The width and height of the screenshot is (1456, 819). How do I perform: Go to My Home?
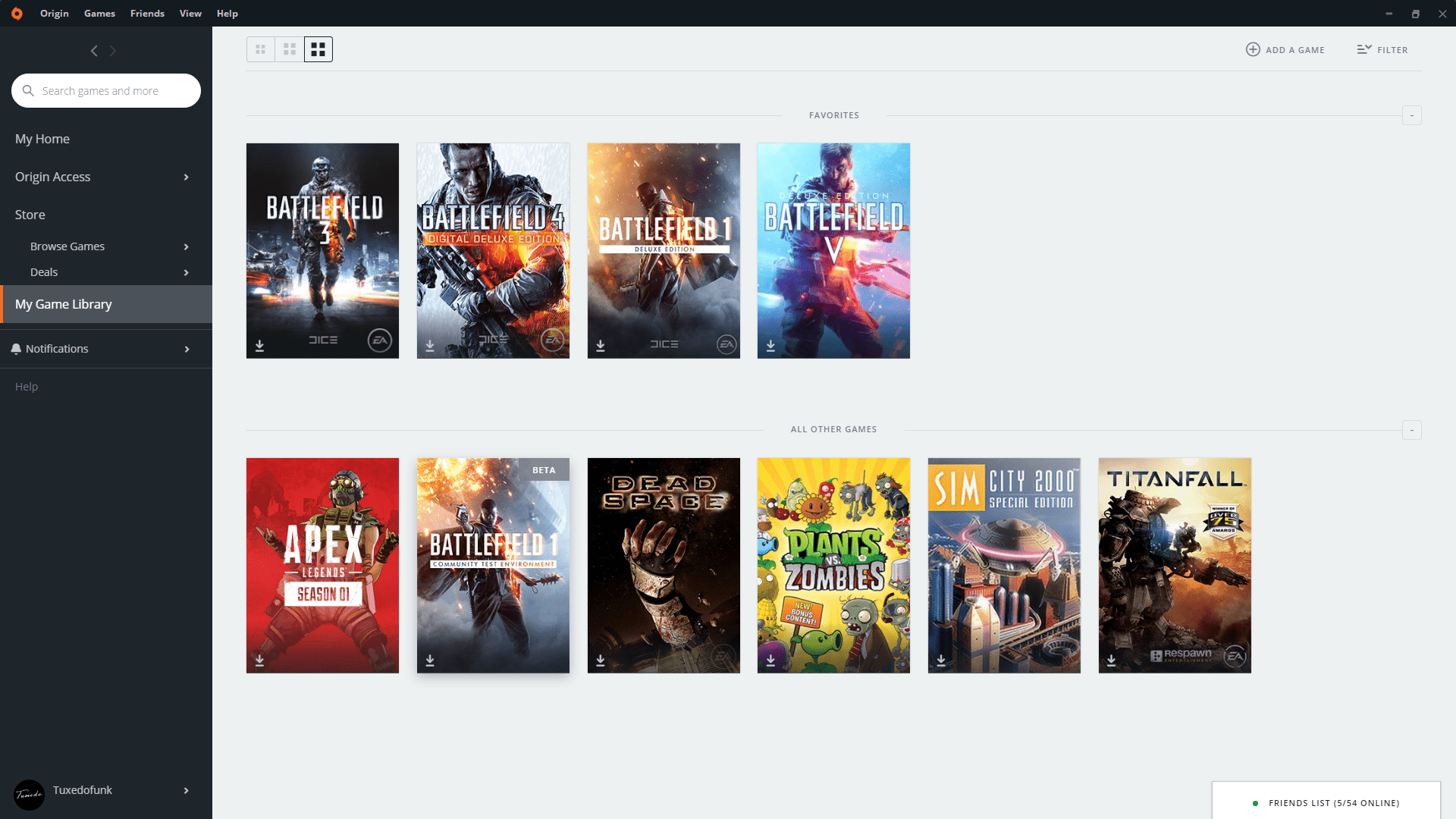click(x=42, y=139)
